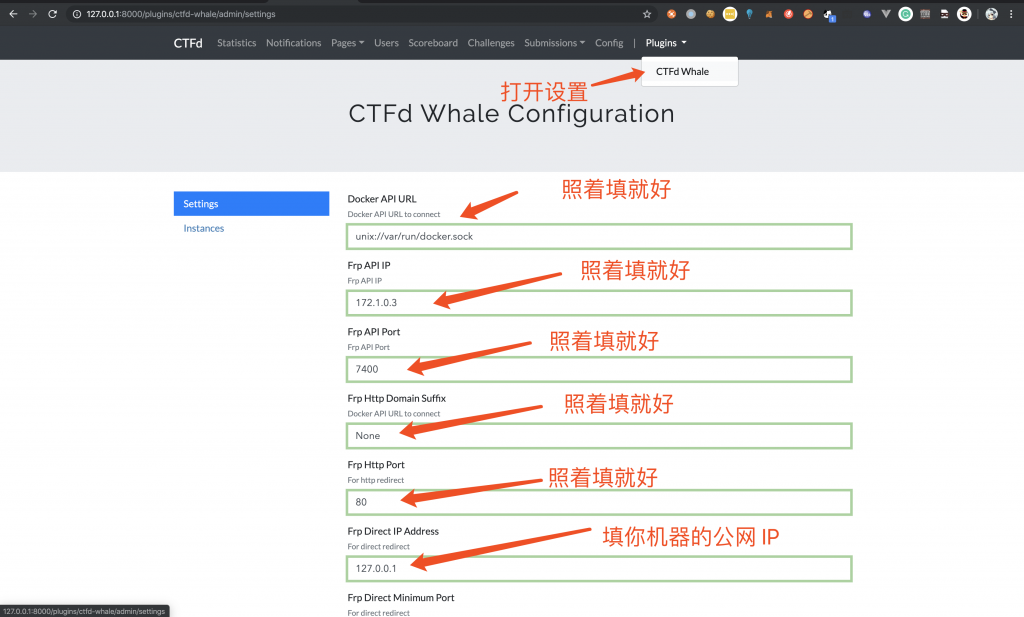The image size is (1024, 617).
Task: Open the green Grammarly G extension icon
Action: pyautogui.click(x=906, y=14)
